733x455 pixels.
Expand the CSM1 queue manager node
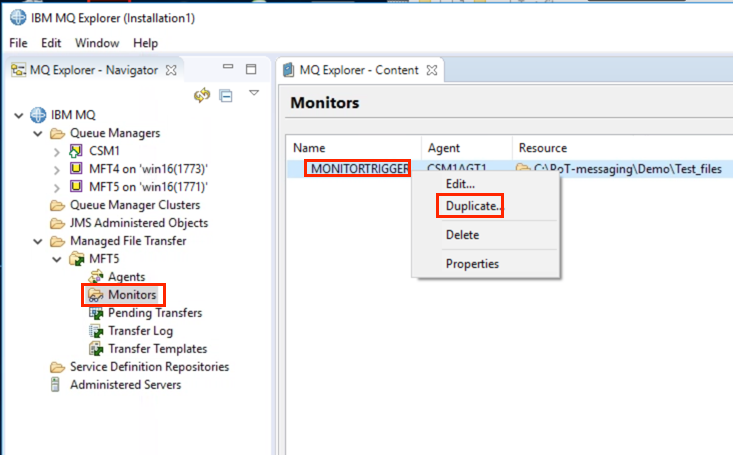pos(57,152)
